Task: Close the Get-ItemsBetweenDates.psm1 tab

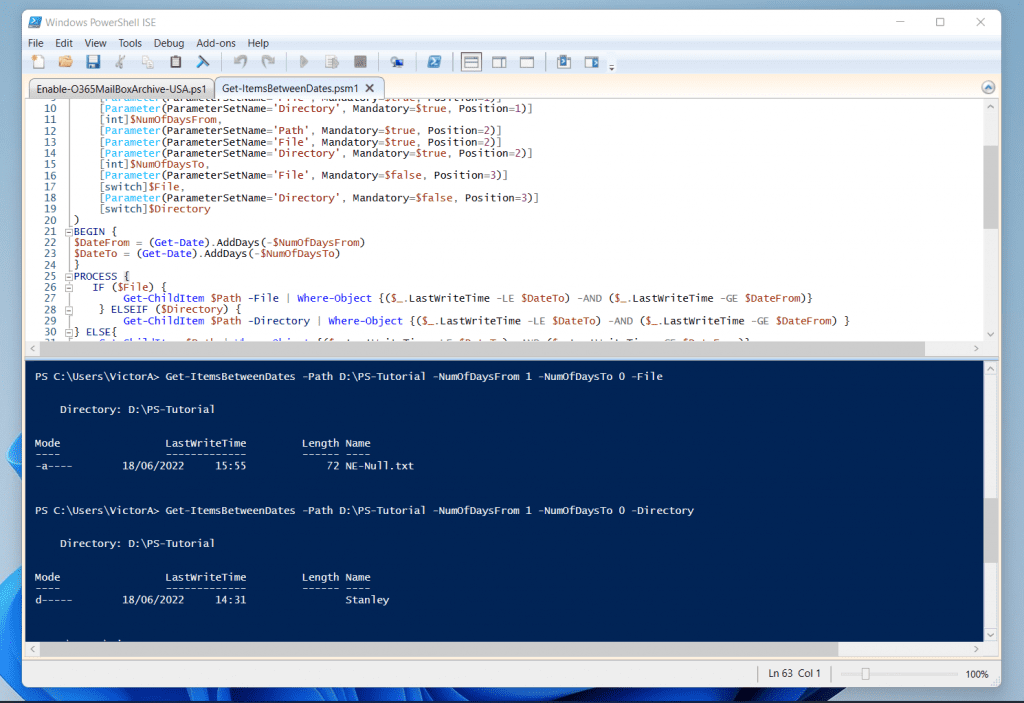Action: (x=370, y=88)
